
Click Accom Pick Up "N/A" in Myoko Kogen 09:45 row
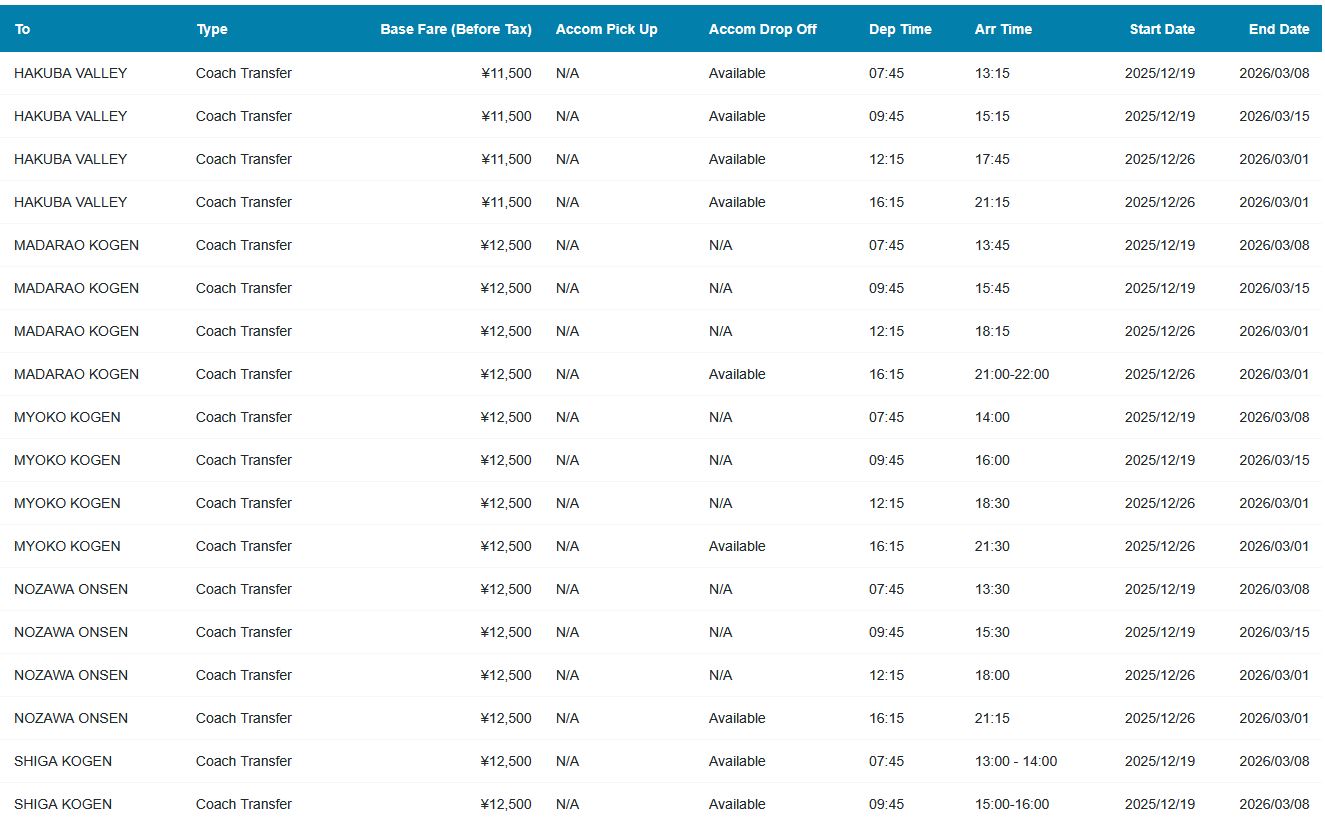point(567,460)
